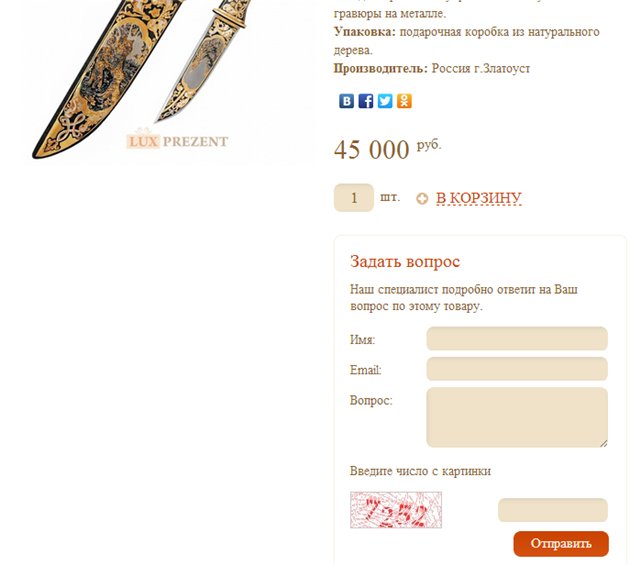Click inside the Вопрос text area
Screen dimensions: 640x565
tap(517, 417)
